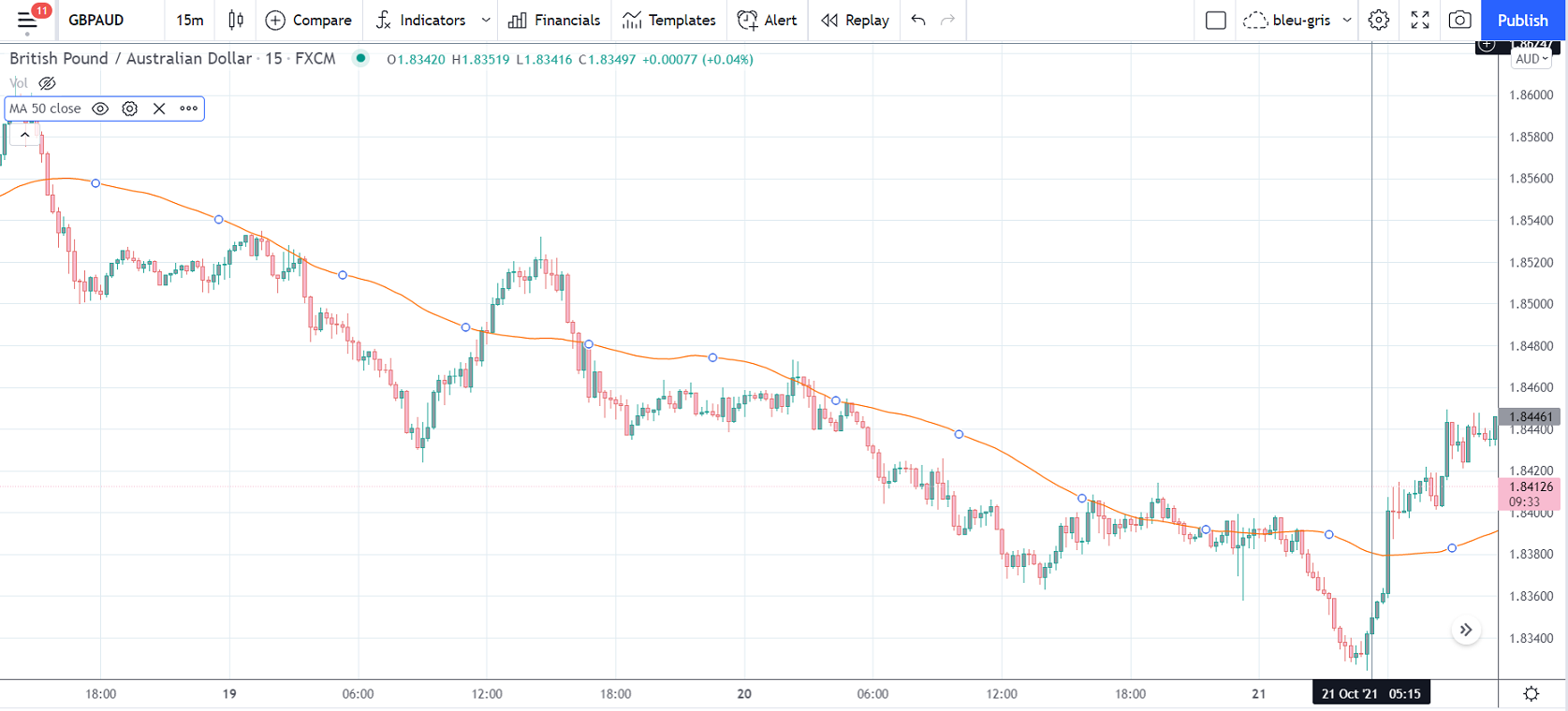Open MA 50 indicator more options
Image resolution: width=1568 pixels, height=711 pixels.
point(189,109)
